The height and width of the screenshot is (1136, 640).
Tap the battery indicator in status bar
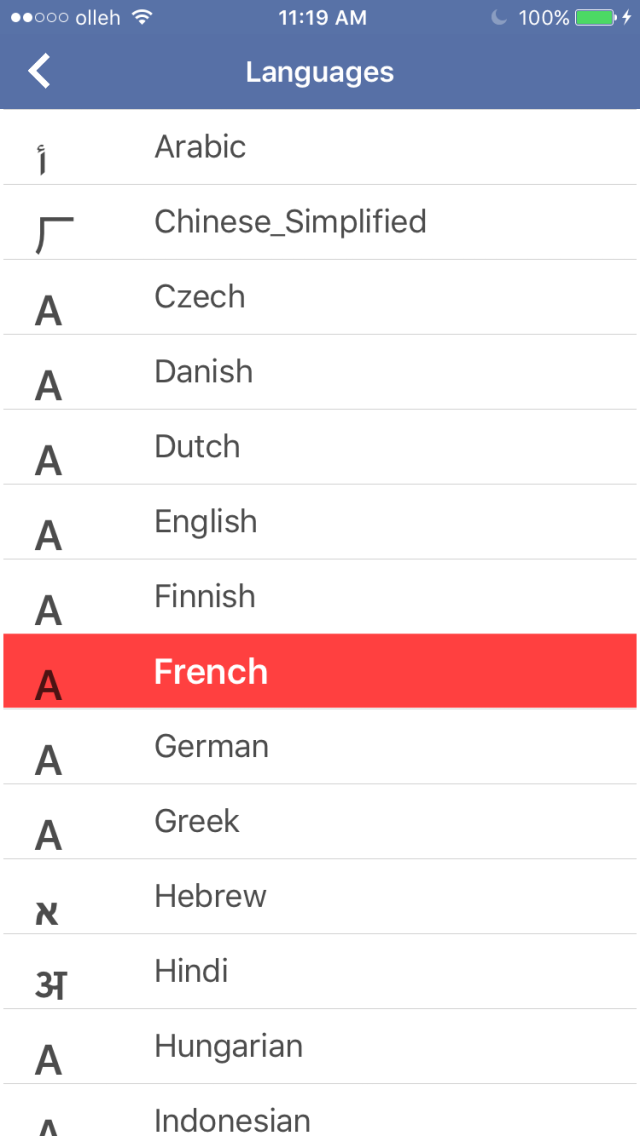pos(596,18)
